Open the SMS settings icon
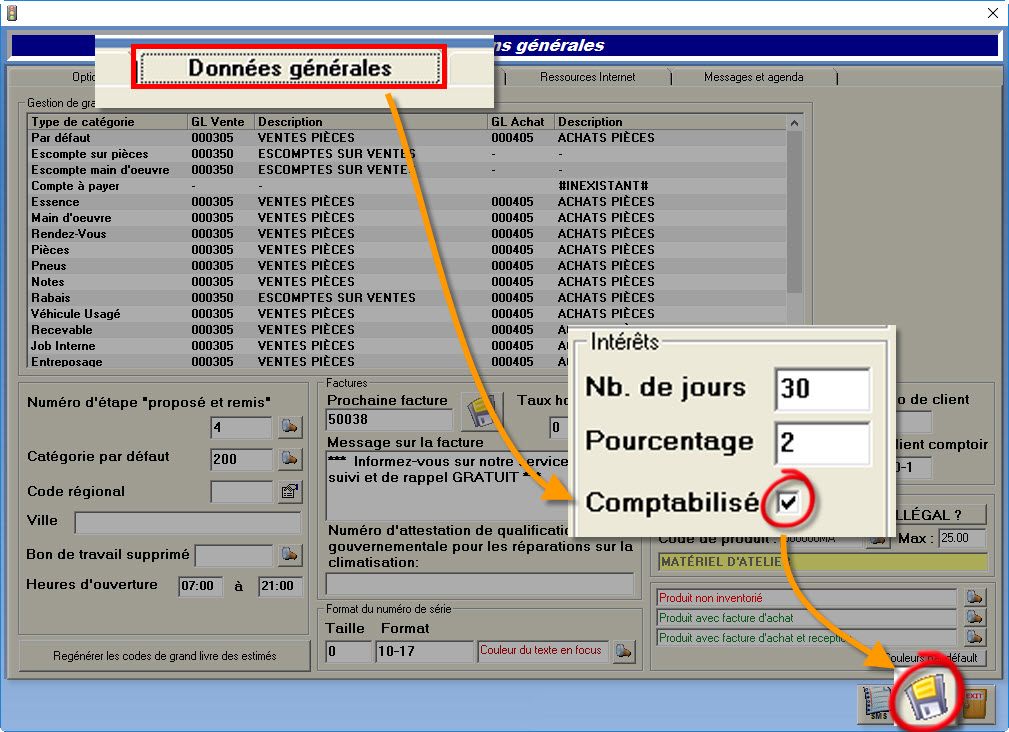Viewport: 1009px width, 732px height. 876,702
